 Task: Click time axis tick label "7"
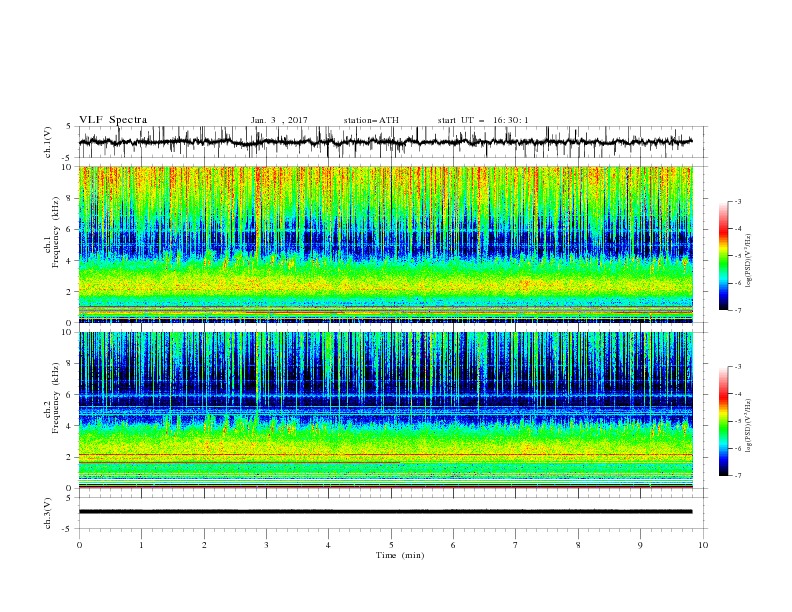(516, 545)
